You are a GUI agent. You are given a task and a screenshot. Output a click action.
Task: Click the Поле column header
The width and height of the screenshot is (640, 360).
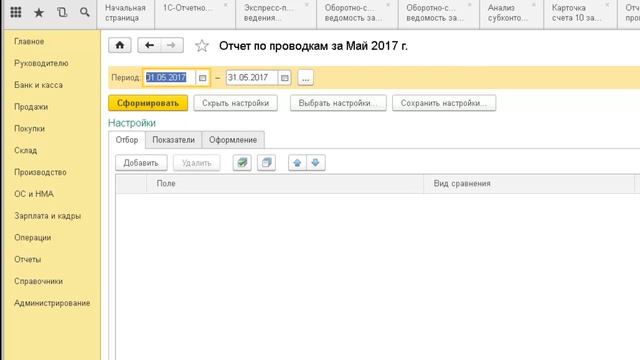click(285, 184)
